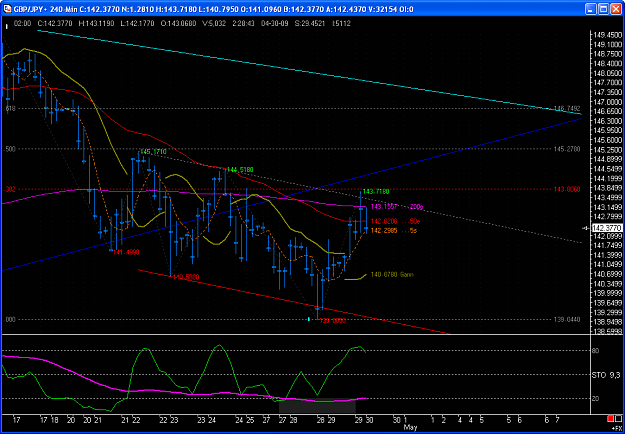This screenshot has width=625, height=434.
Task: Click the stochastic 80 level label
Action: pyautogui.click(x=596, y=351)
